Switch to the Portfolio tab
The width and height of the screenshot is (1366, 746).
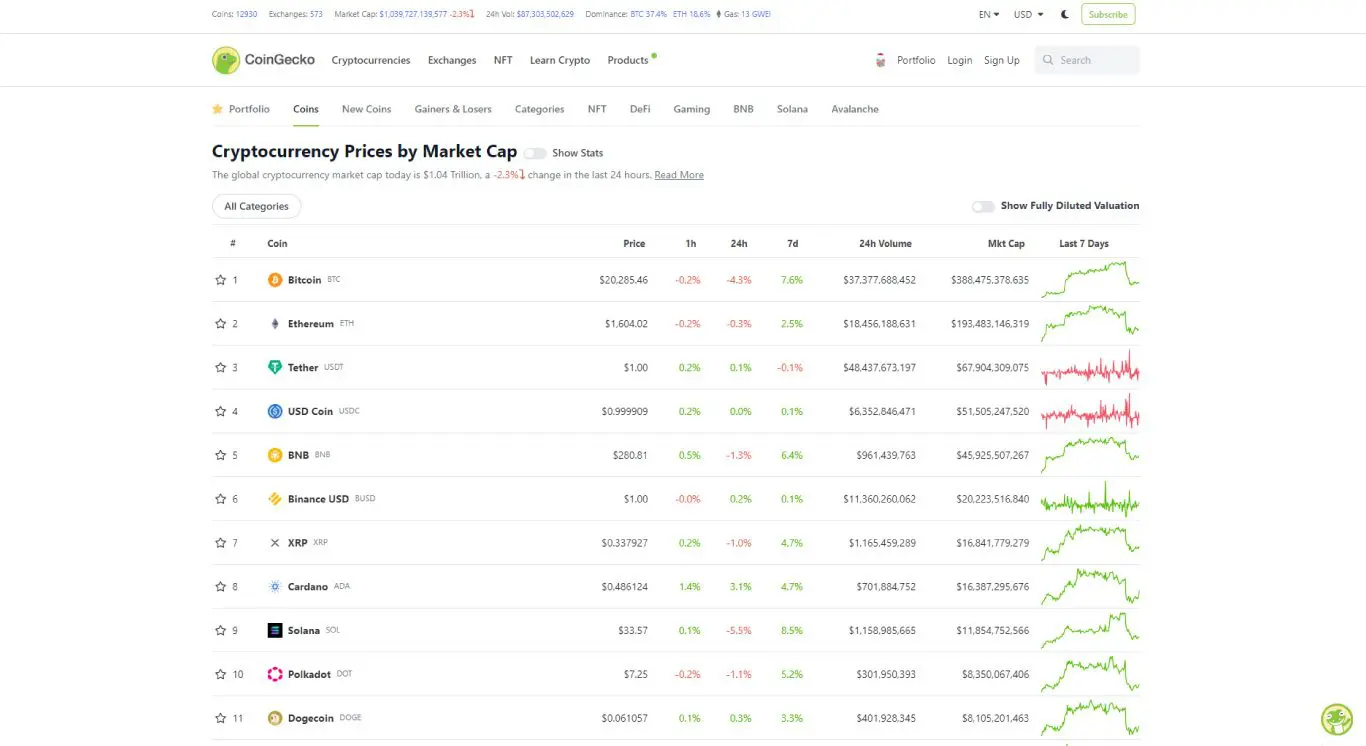point(241,109)
